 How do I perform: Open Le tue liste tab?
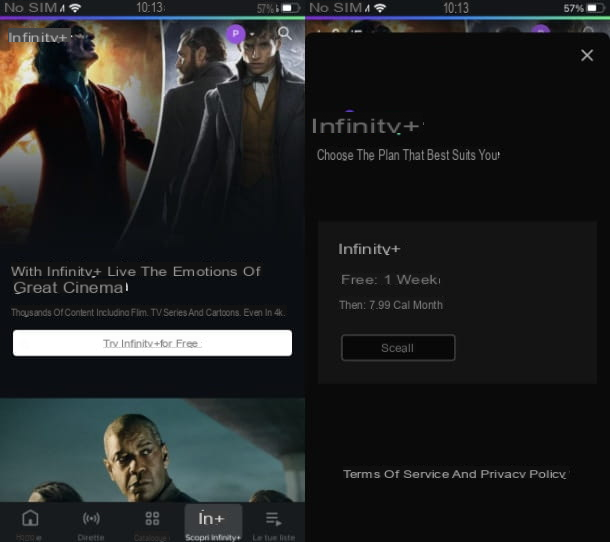[x=273, y=523]
